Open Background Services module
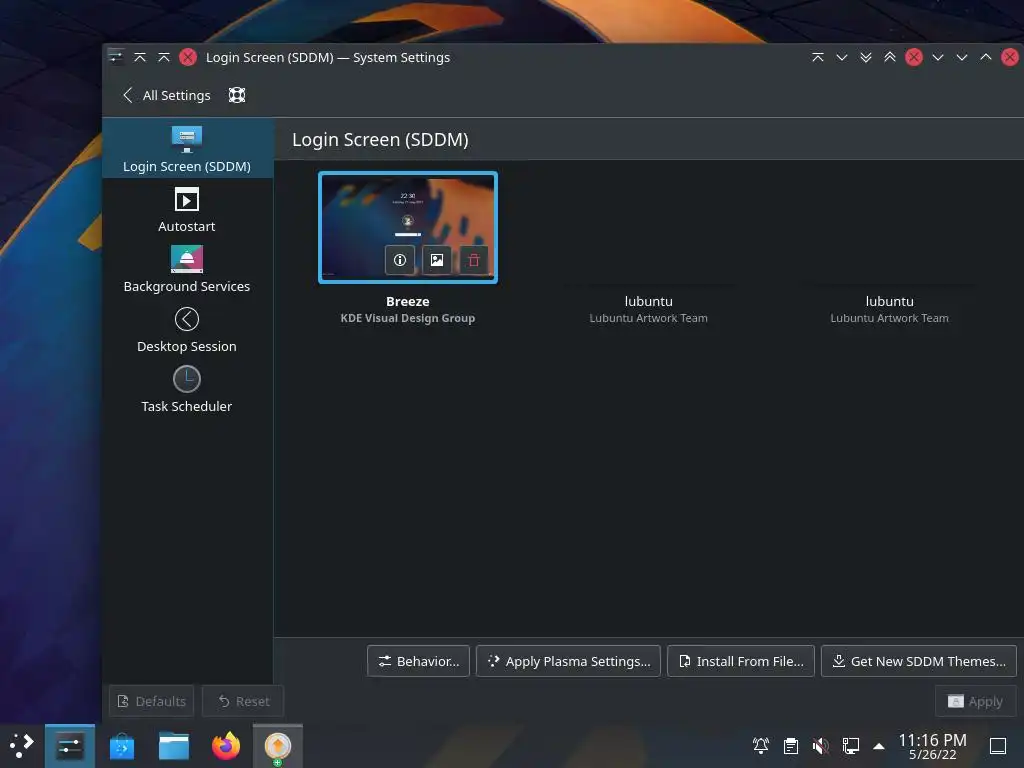The height and width of the screenshot is (768, 1024). click(187, 270)
